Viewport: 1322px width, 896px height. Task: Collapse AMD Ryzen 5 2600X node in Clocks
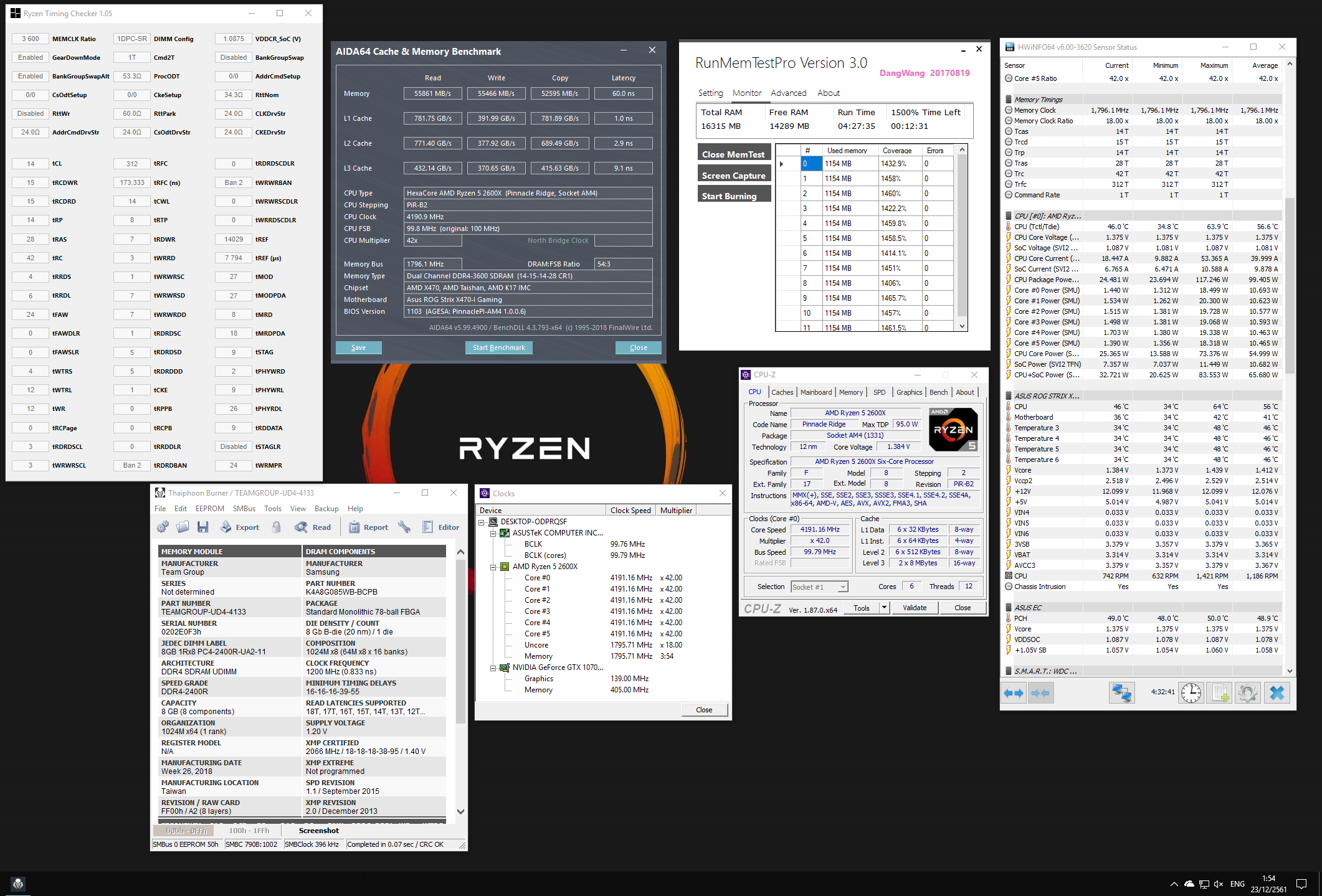click(x=493, y=567)
